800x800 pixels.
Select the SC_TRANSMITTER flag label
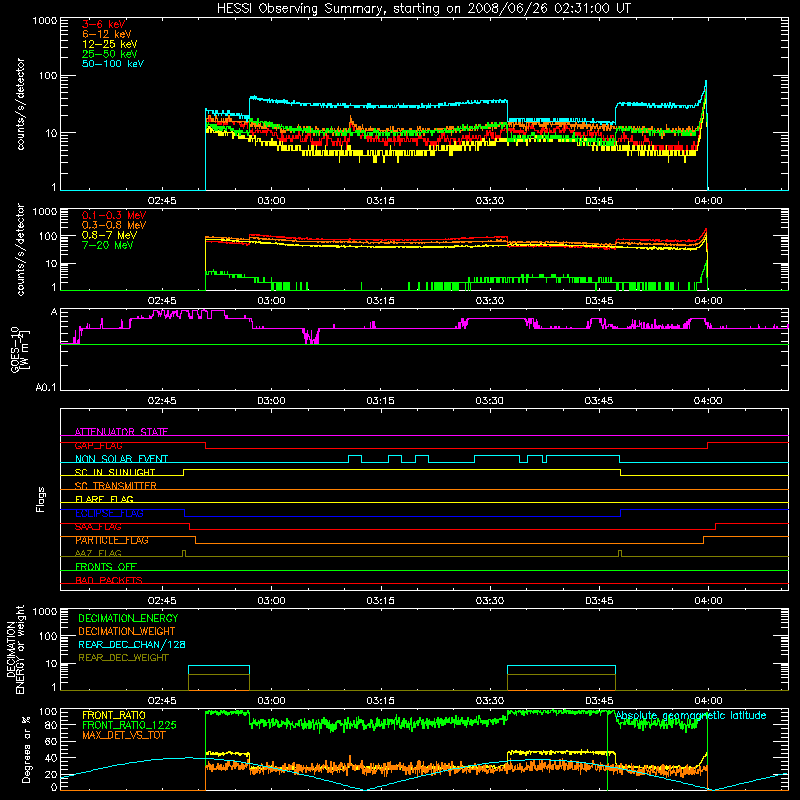tap(115, 486)
